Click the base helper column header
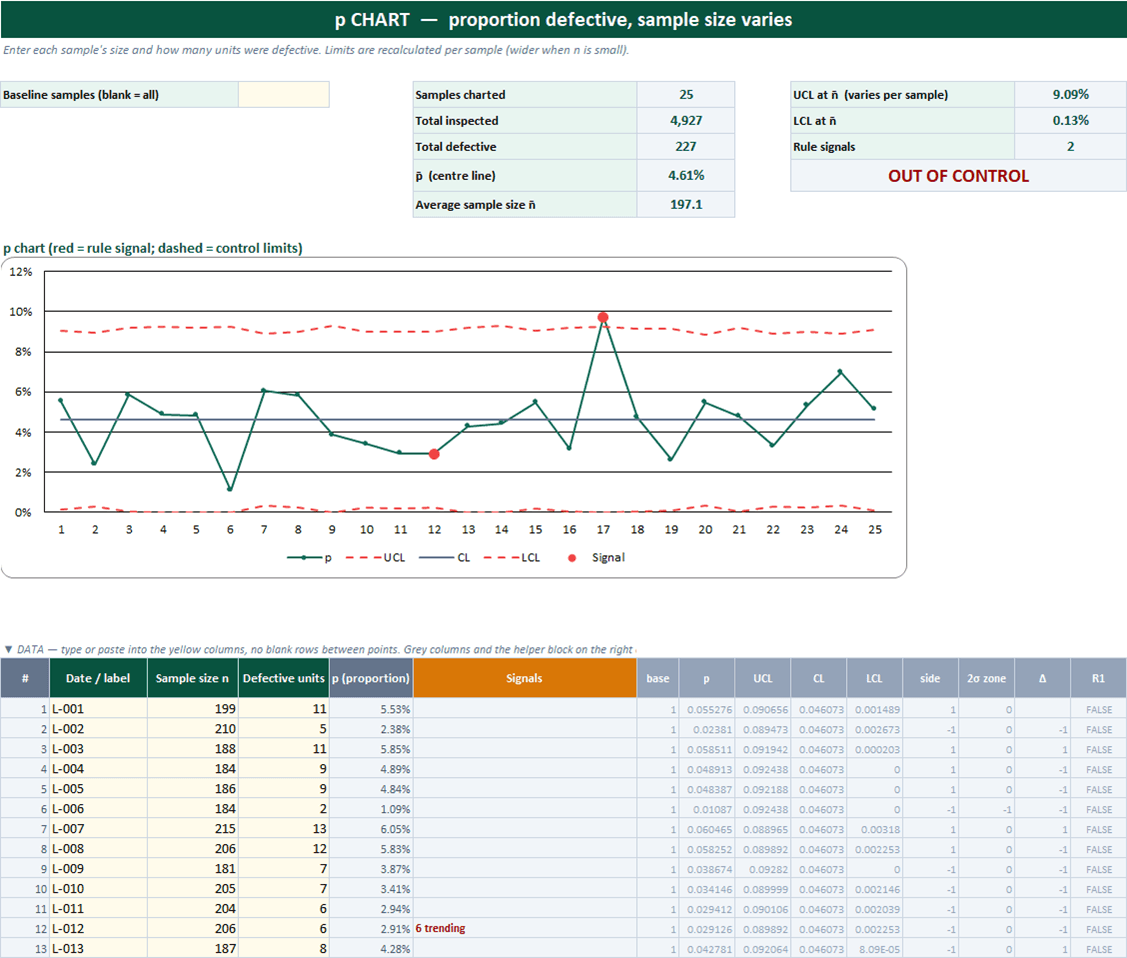Screen dimensions: 1127x958 point(658,678)
